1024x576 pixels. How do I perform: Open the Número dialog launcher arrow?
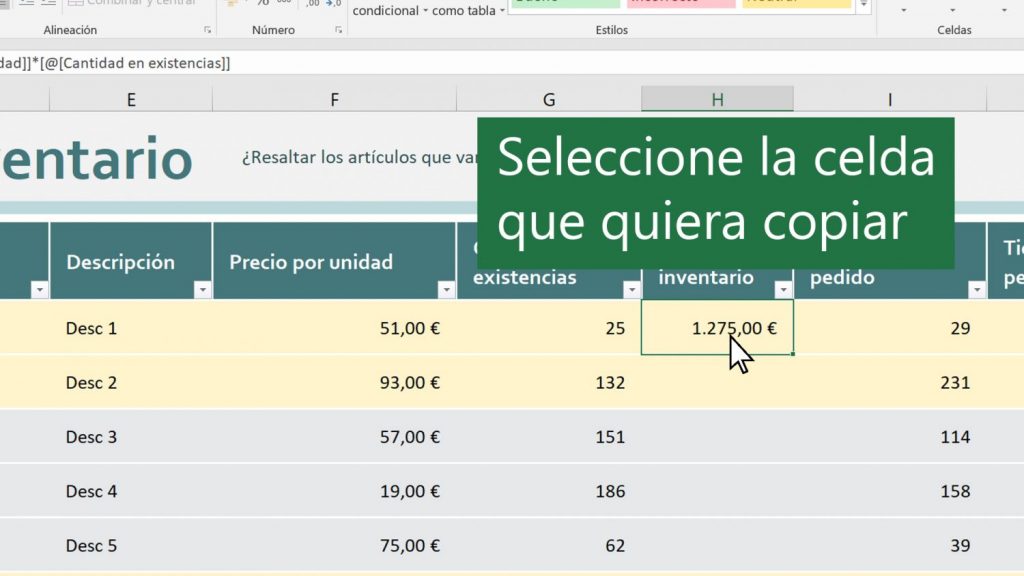[x=339, y=29]
